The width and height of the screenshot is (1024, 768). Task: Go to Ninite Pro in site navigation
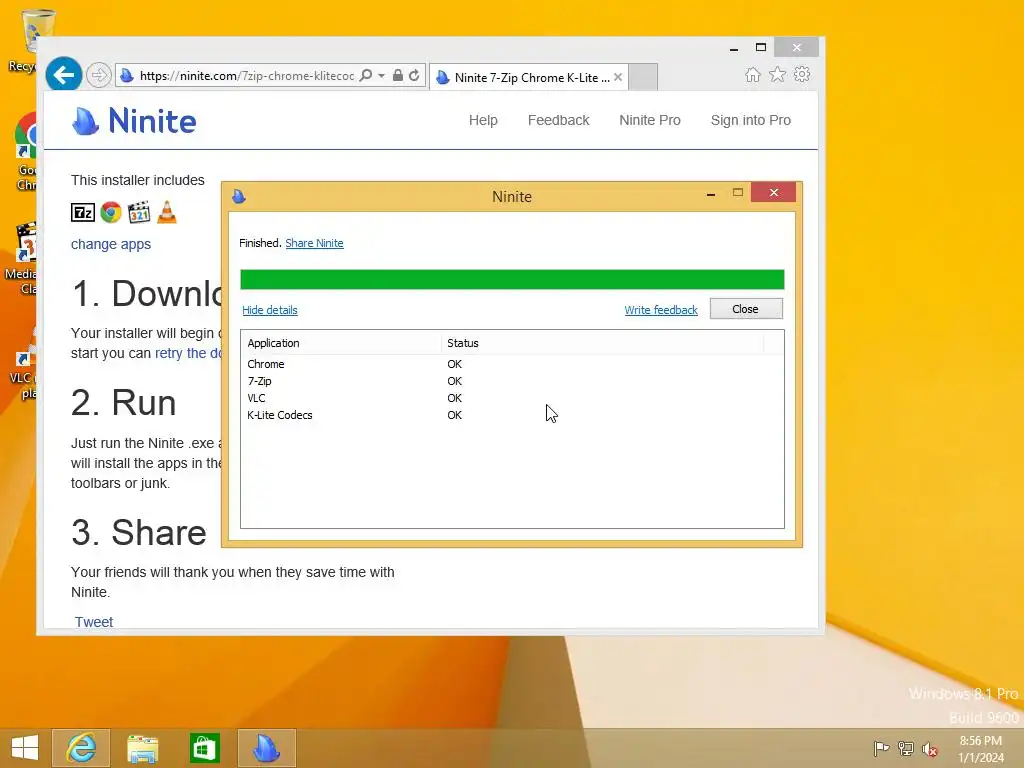pyautogui.click(x=650, y=120)
